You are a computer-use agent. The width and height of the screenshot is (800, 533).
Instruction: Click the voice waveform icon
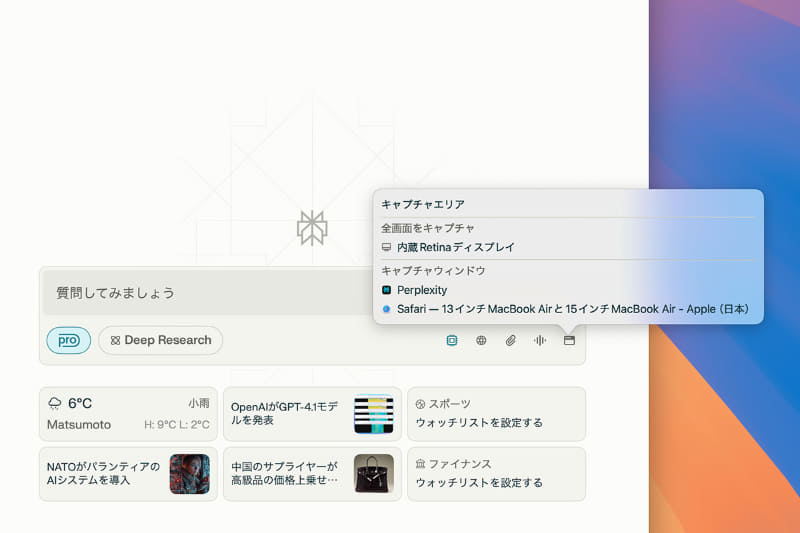pyautogui.click(x=540, y=340)
